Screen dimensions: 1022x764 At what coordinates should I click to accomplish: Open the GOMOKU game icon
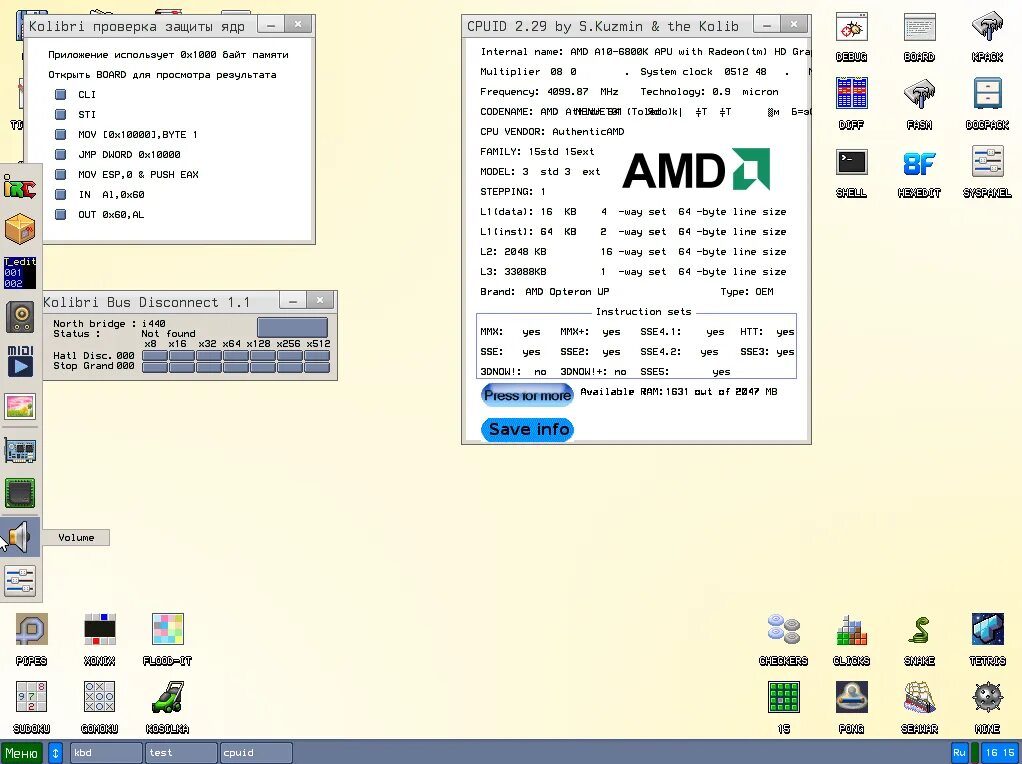[100, 697]
